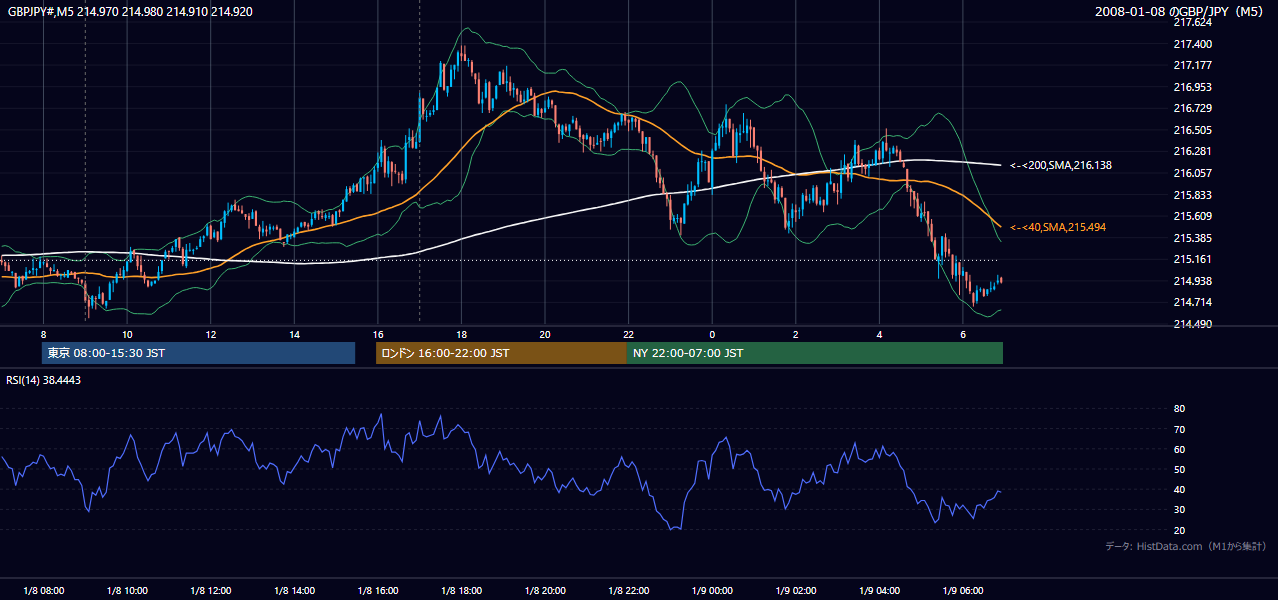Click price axis label 214.490

pos(1192,324)
